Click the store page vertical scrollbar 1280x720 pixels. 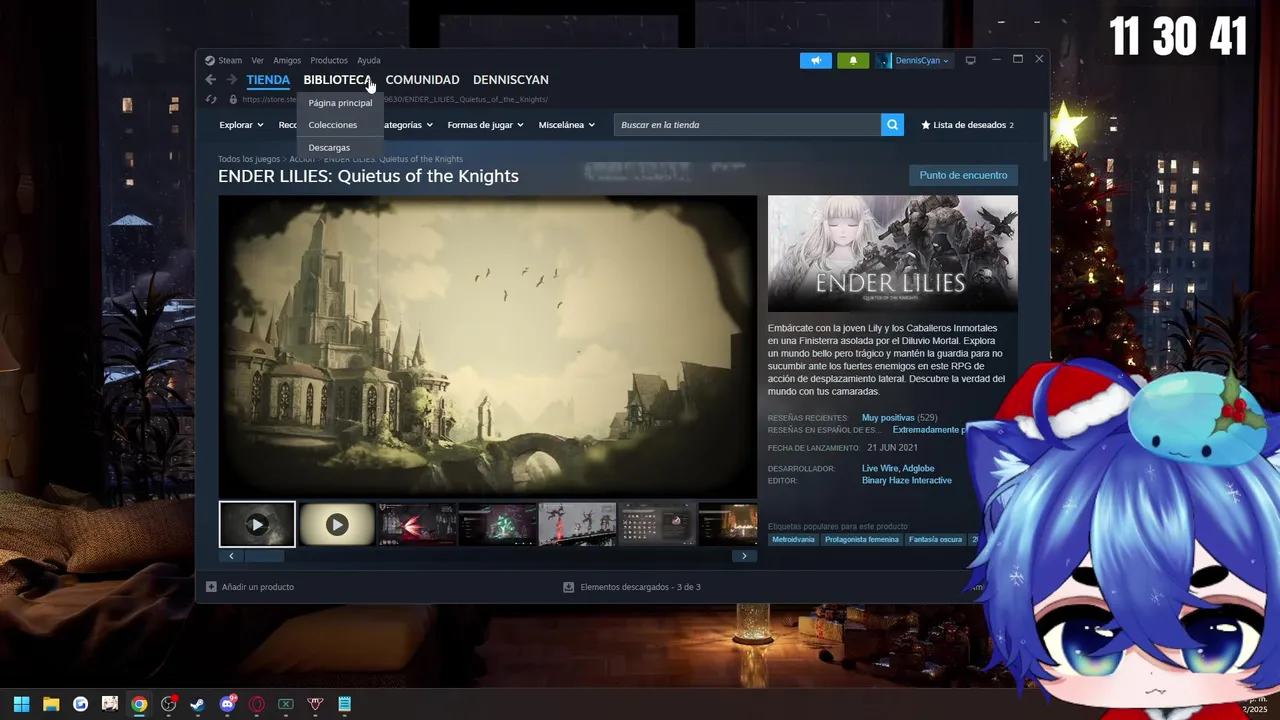(1046, 135)
